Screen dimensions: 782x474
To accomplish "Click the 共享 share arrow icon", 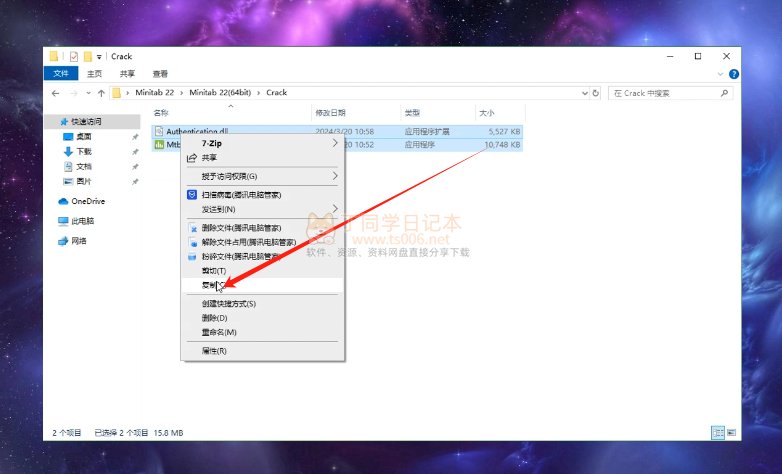I will pos(192,158).
